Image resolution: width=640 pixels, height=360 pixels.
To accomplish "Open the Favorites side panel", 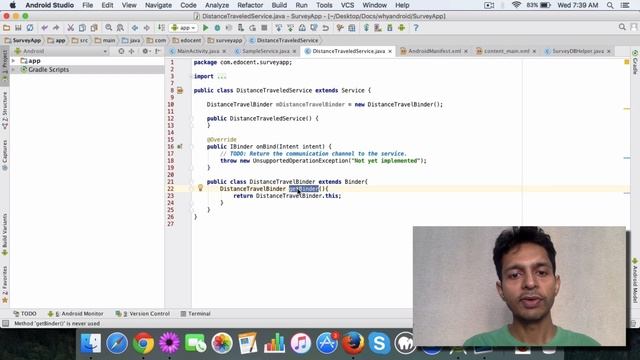I will [5, 284].
